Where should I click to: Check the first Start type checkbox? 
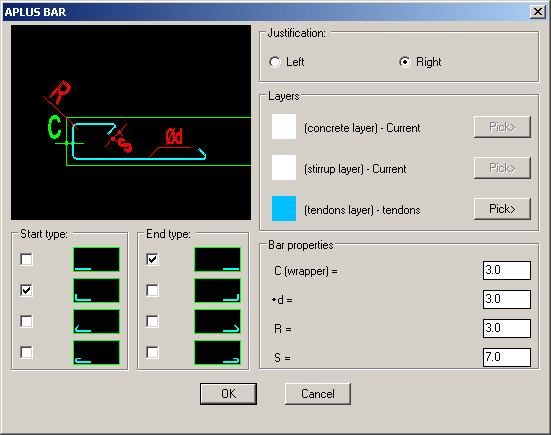pyautogui.click(x=26, y=259)
